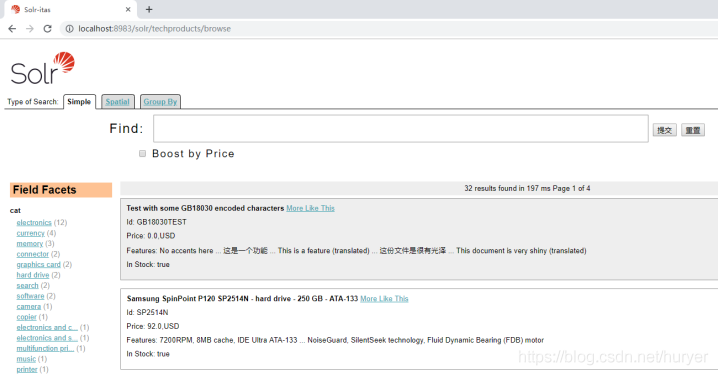This screenshot has height=375, width=718.
Task: Click the Find search input field
Action: tap(401, 129)
